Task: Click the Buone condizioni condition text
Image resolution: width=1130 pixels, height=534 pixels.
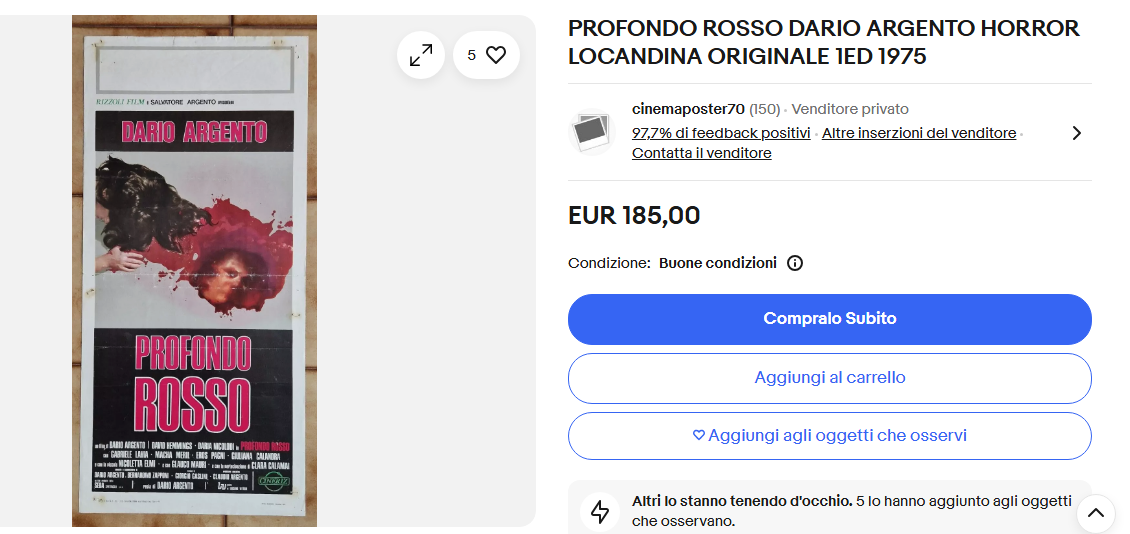Action: click(x=717, y=263)
